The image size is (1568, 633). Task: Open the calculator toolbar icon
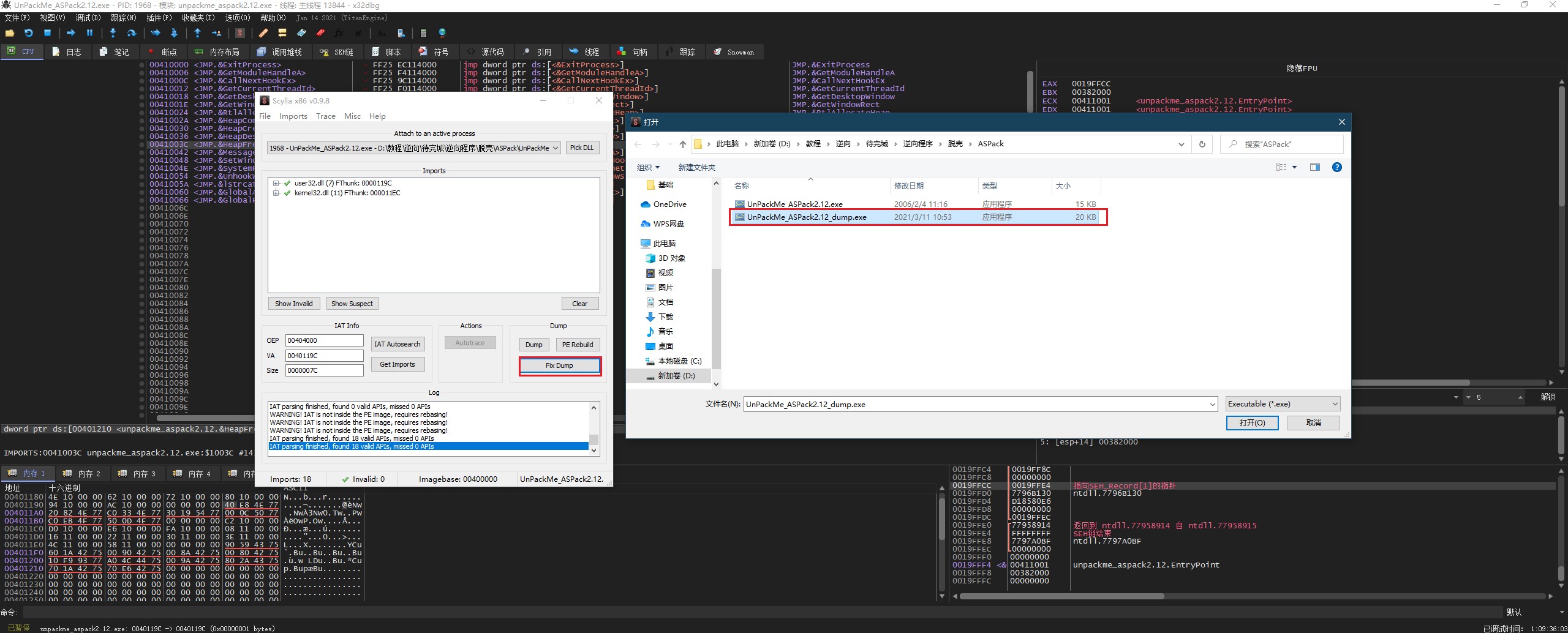point(423,33)
